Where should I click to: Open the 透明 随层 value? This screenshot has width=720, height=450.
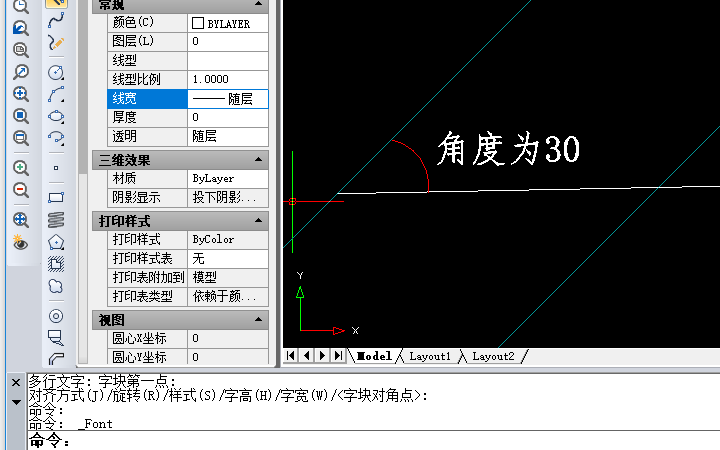pos(228,137)
